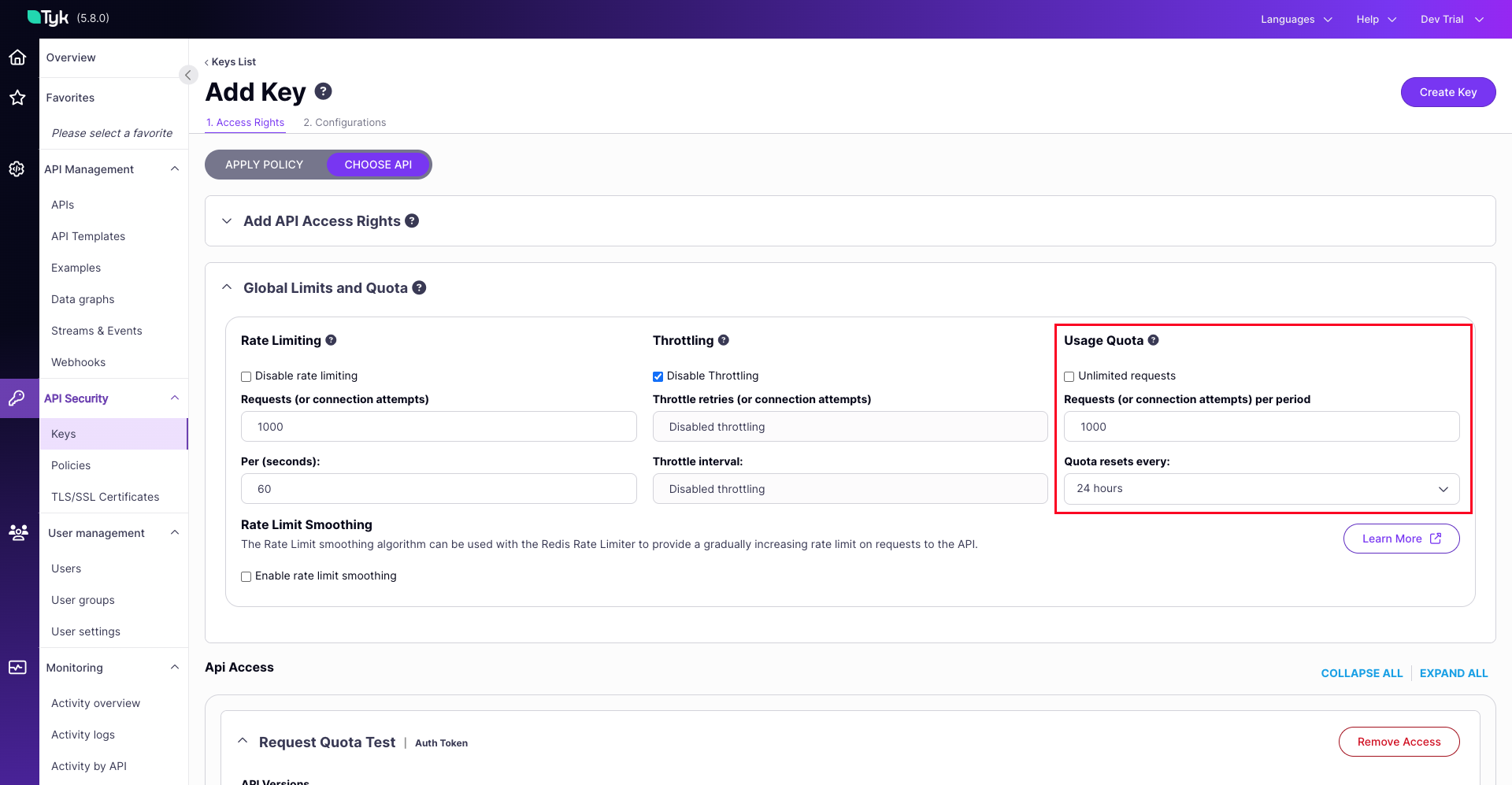Screen dimensions: 1512x785
Task: Open Overview via the home icon
Action: [x=17, y=57]
